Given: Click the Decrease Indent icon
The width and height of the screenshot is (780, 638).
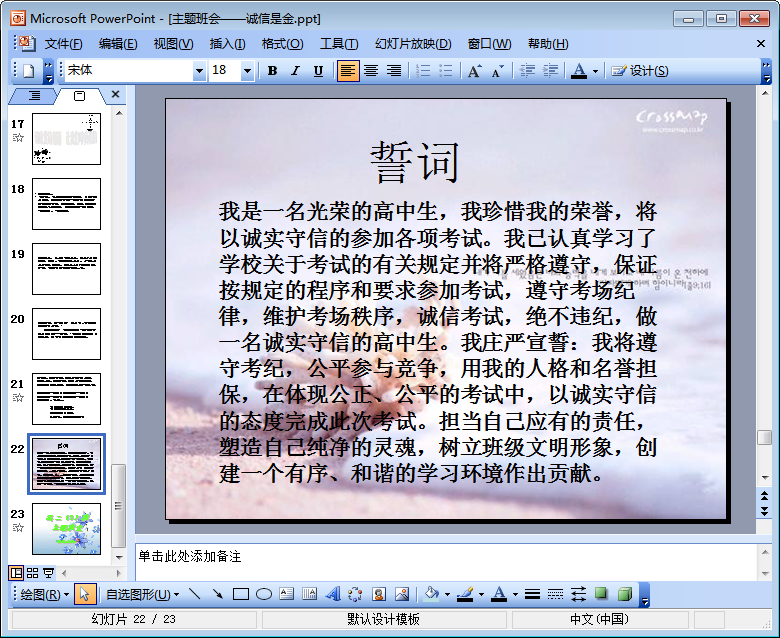Looking at the screenshot, I should [x=527, y=71].
